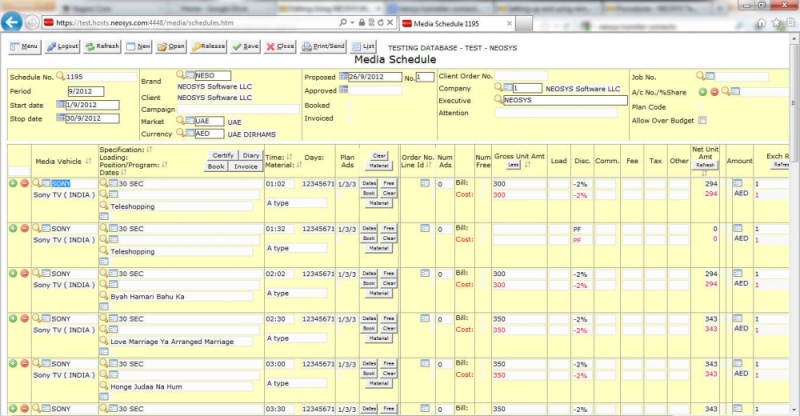The width and height of the screenshot is (800, 416).
Task: Toggle Allow Over Budget checkbox
Action: [x=703, y=120]
